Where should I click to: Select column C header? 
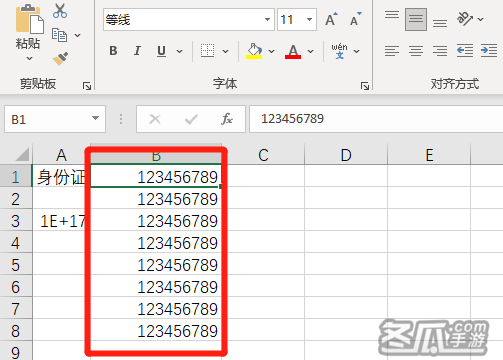263,155
